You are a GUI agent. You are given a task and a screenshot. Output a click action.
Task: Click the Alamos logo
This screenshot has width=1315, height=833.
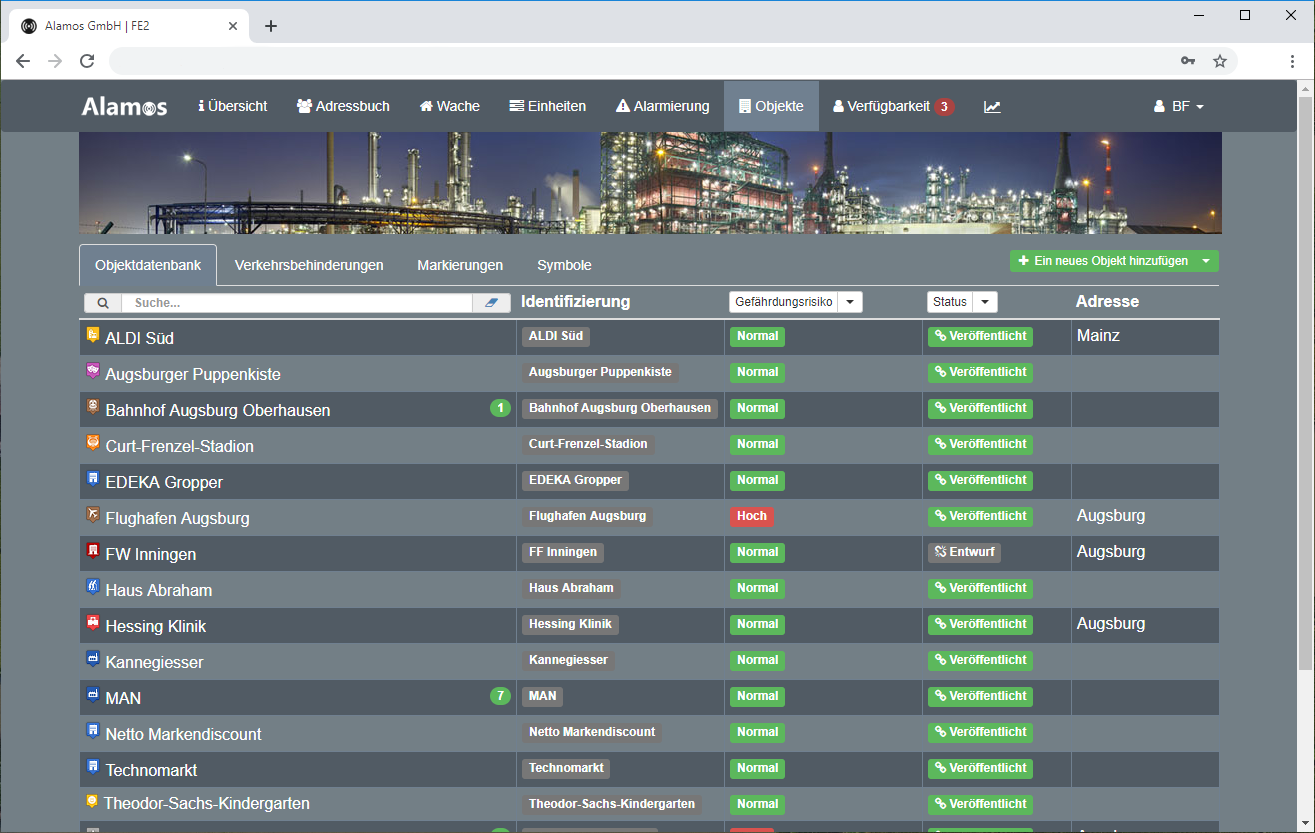125,106
